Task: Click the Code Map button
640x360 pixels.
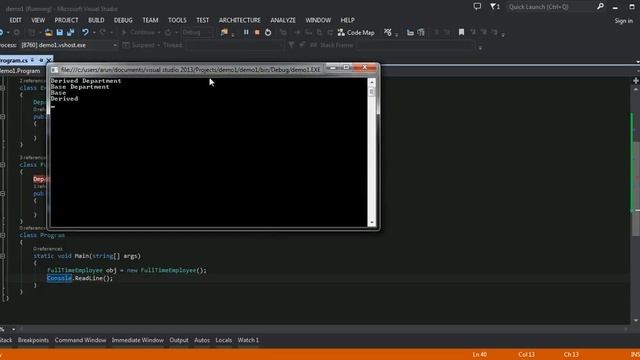Action: [356, 32]
